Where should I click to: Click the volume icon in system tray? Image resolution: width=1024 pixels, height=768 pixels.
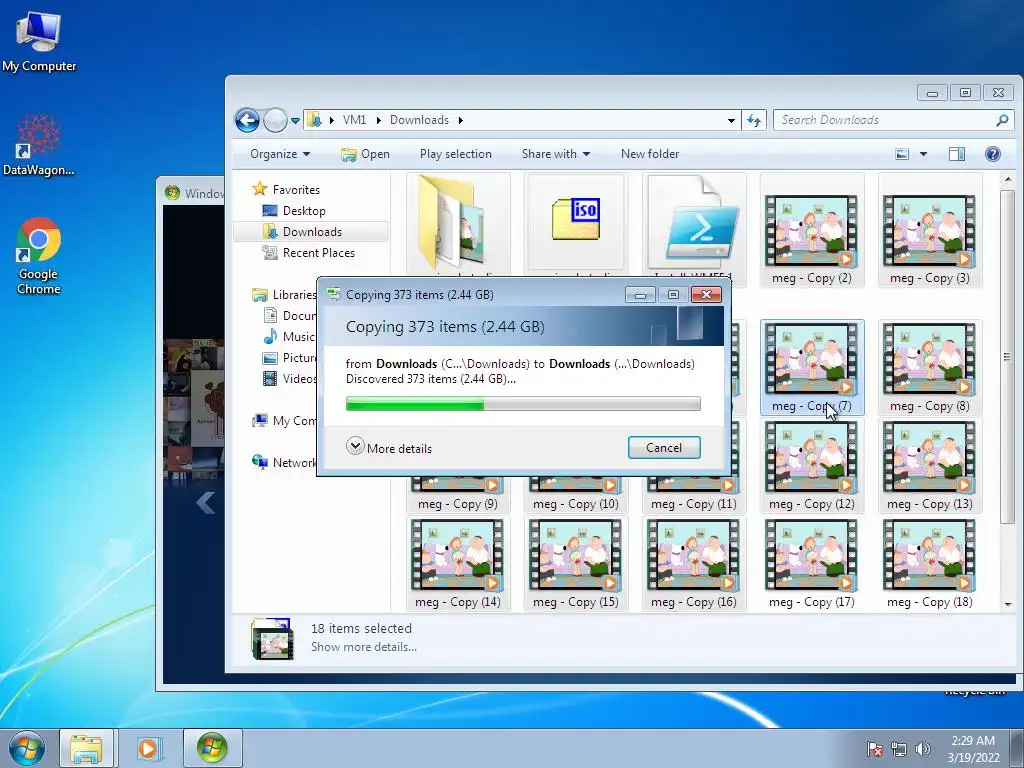[922, 749]
